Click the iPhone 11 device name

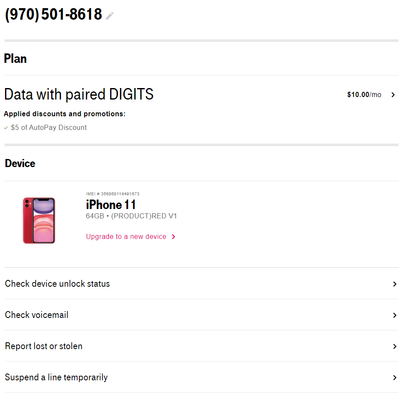(111, 205)
